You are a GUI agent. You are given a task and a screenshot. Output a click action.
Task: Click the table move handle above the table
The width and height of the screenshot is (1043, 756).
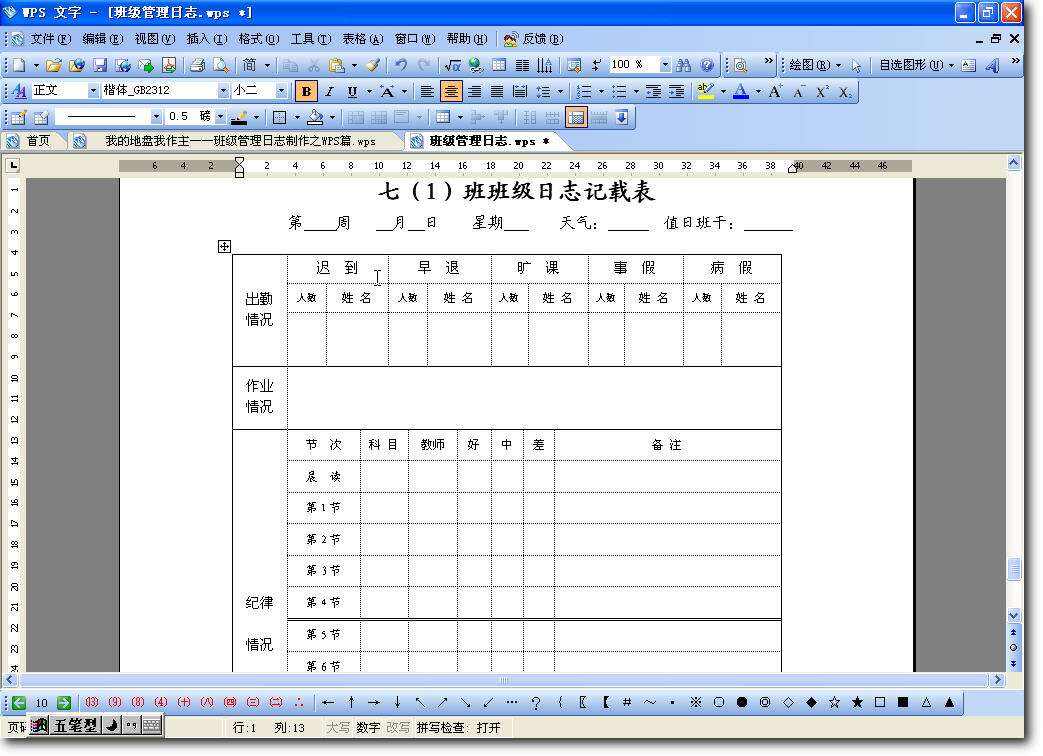pos(225,246)
